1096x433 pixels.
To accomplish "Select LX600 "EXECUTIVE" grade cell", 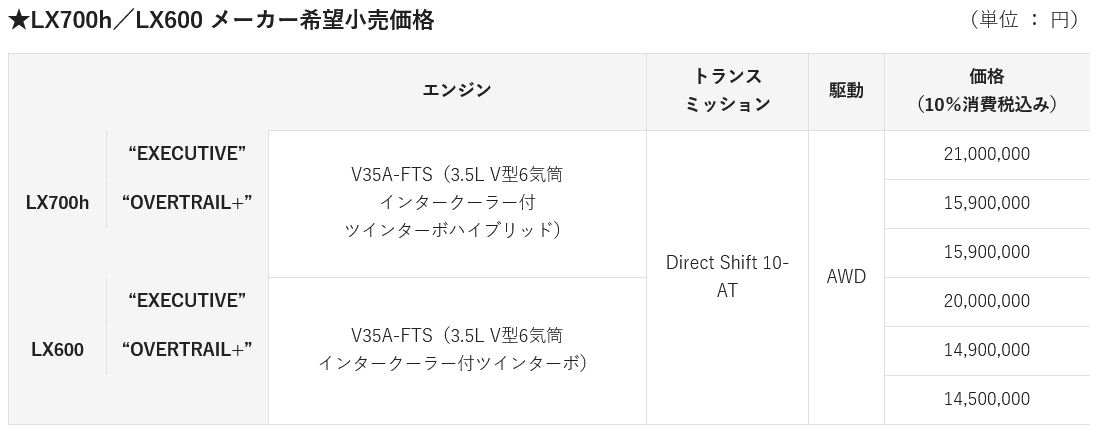I will [x=187, y=301].
